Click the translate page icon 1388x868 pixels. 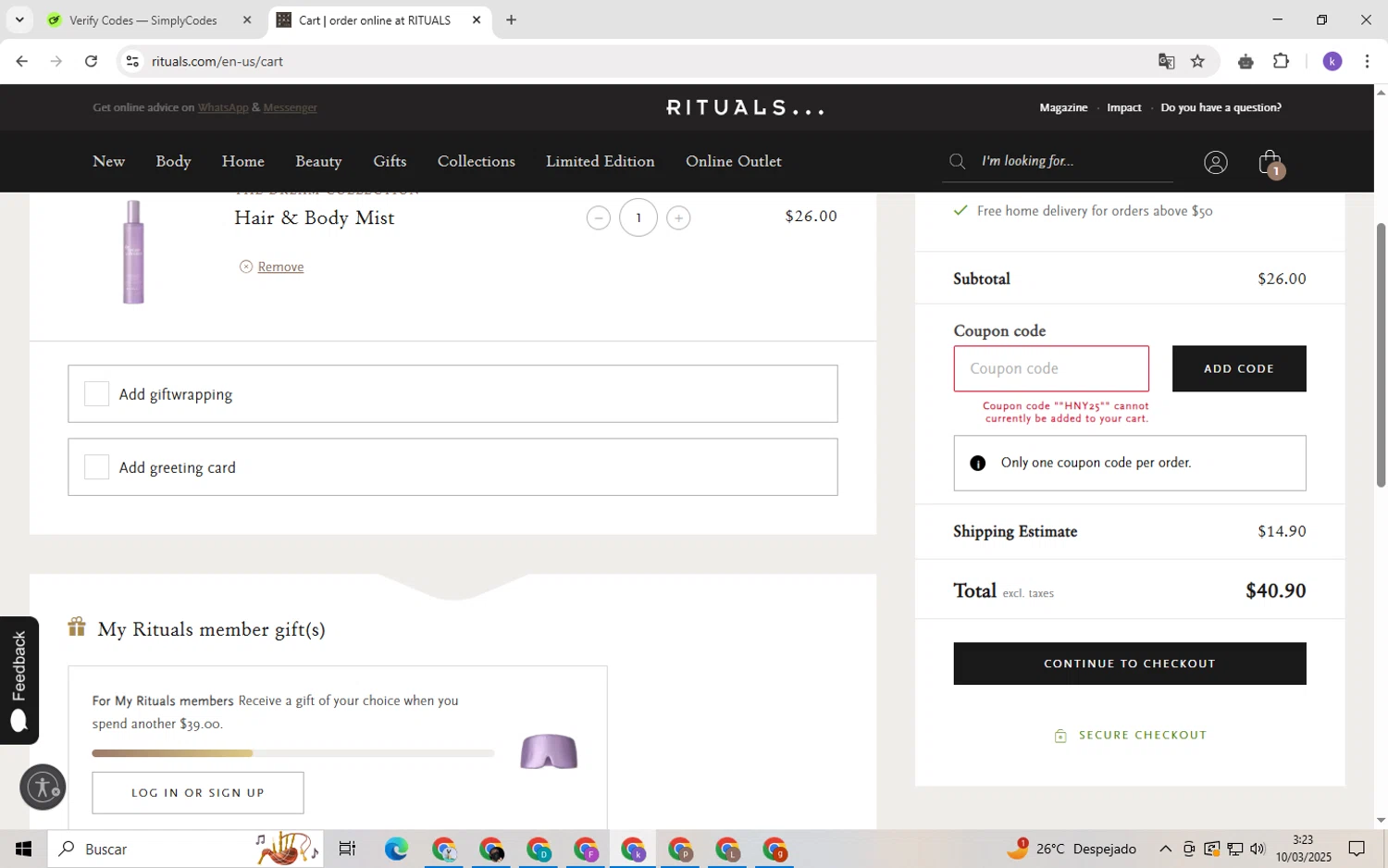(1166, 61)
